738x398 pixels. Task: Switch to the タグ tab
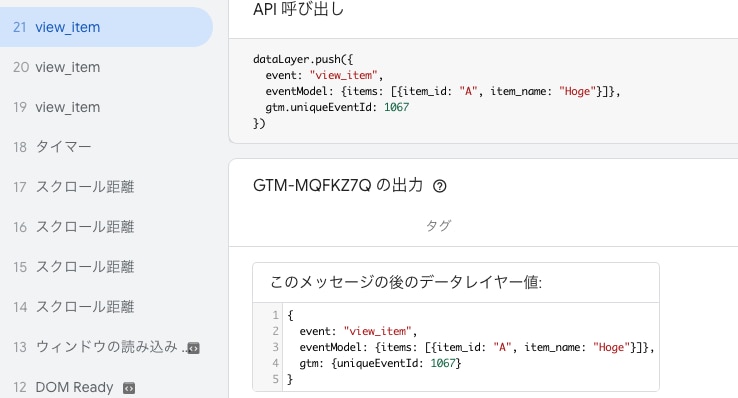click(x=438, y=226)
